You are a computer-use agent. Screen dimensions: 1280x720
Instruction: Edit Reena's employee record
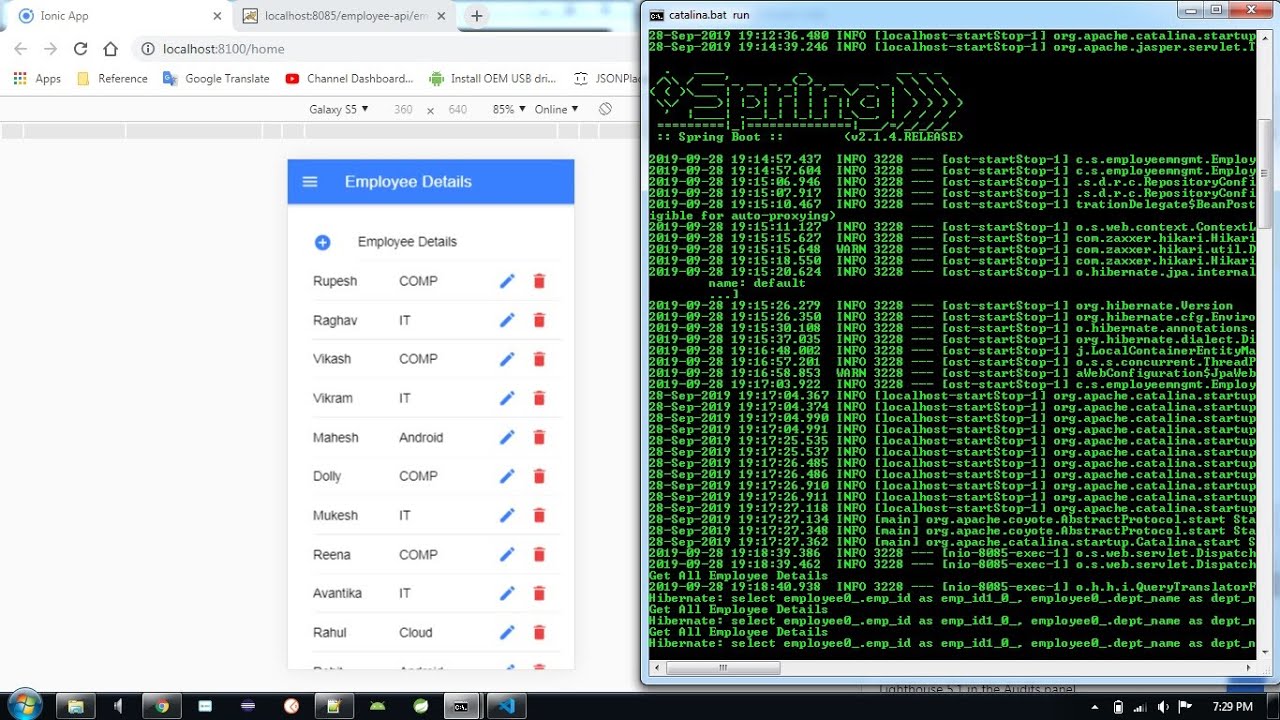click(x=507, y=554)
